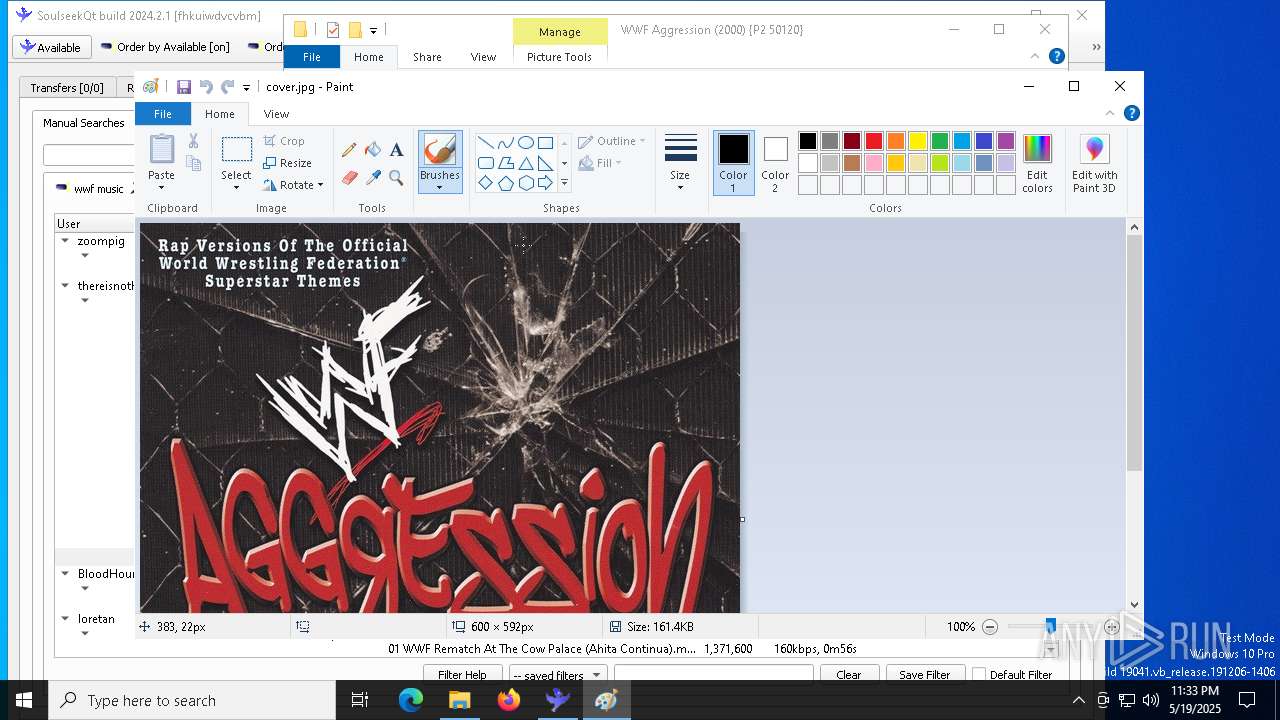Click the Zoom out minus button
This screenshot has width=1280, height=720.
(990, 627)
